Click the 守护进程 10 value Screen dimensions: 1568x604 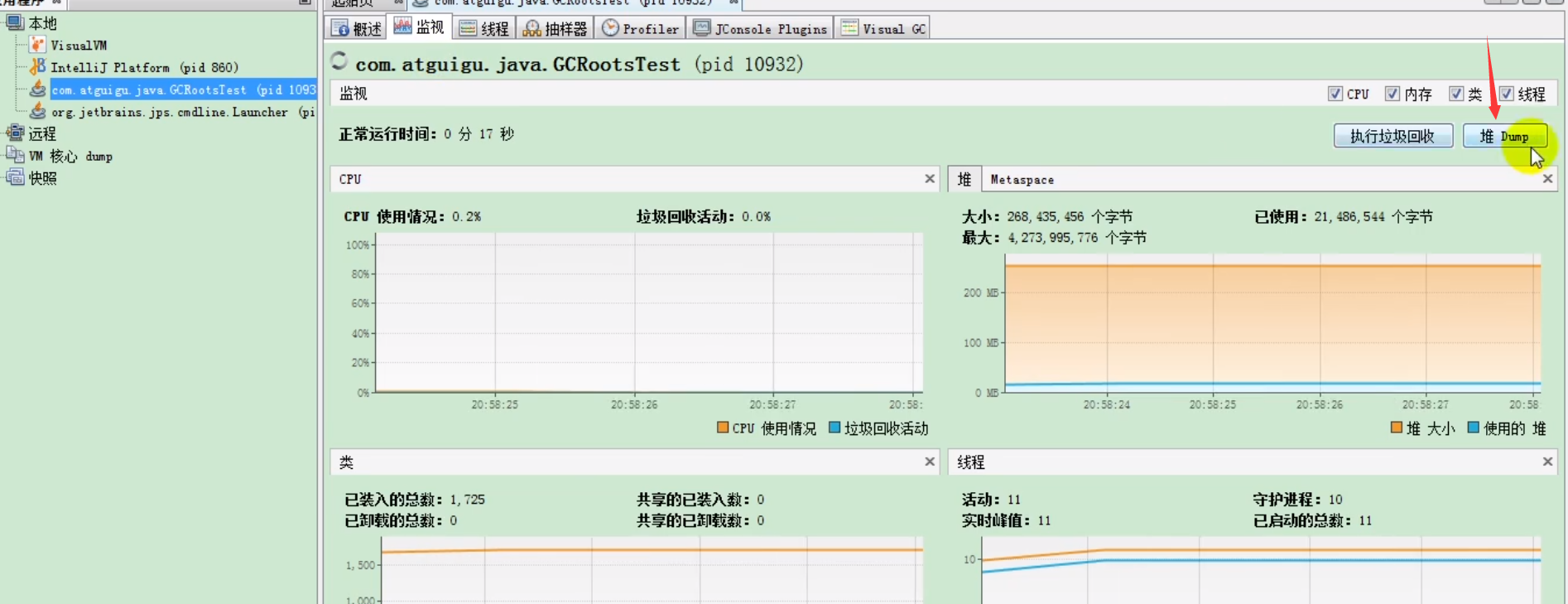[1335, 500]
